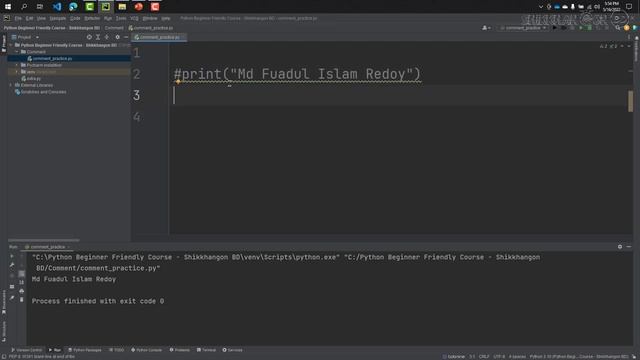Open Windows search icon in taskbar
The image size is (640, 360).
point(24,7)
